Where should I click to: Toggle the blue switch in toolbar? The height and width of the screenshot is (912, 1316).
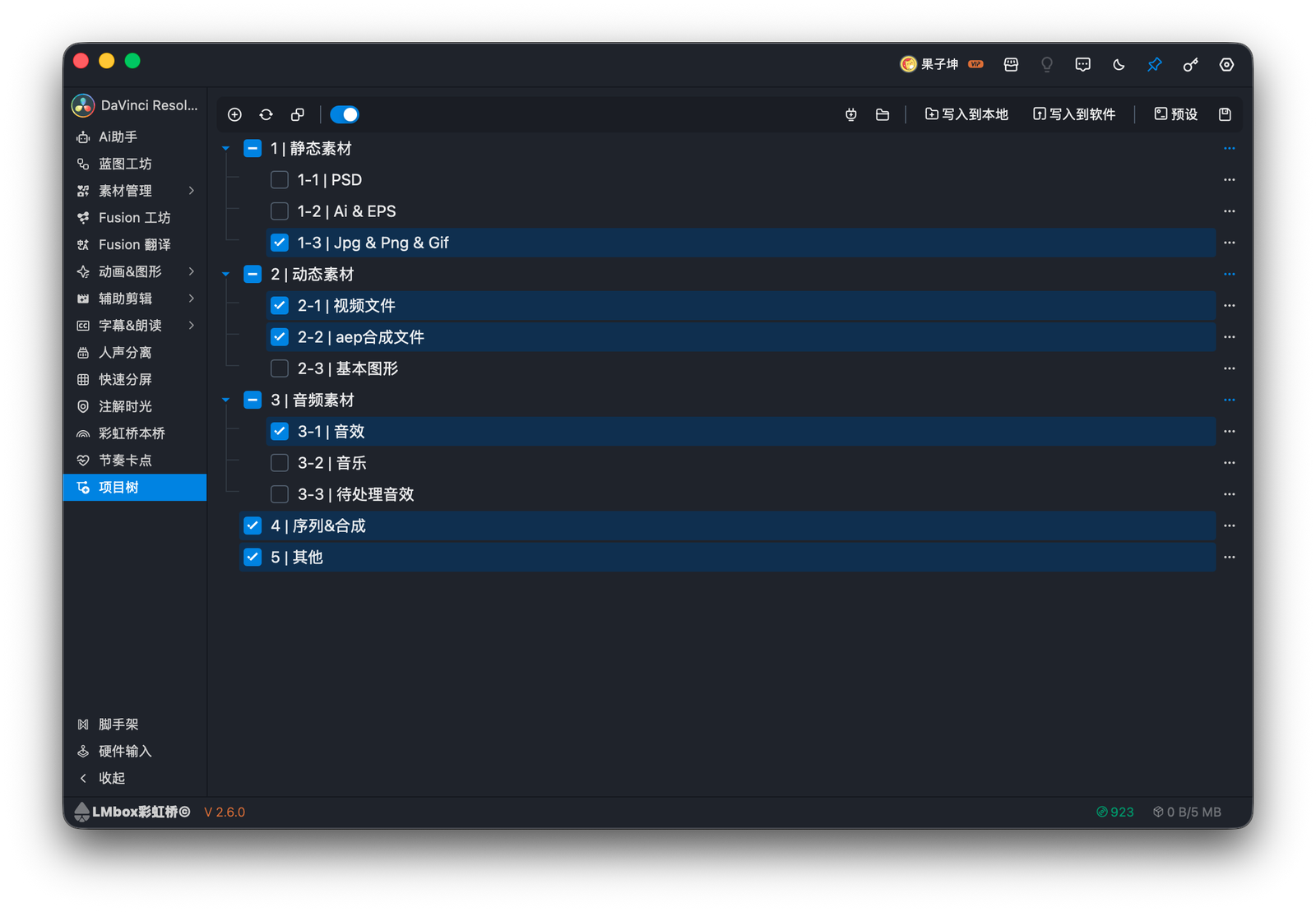[x=344, y=114]
